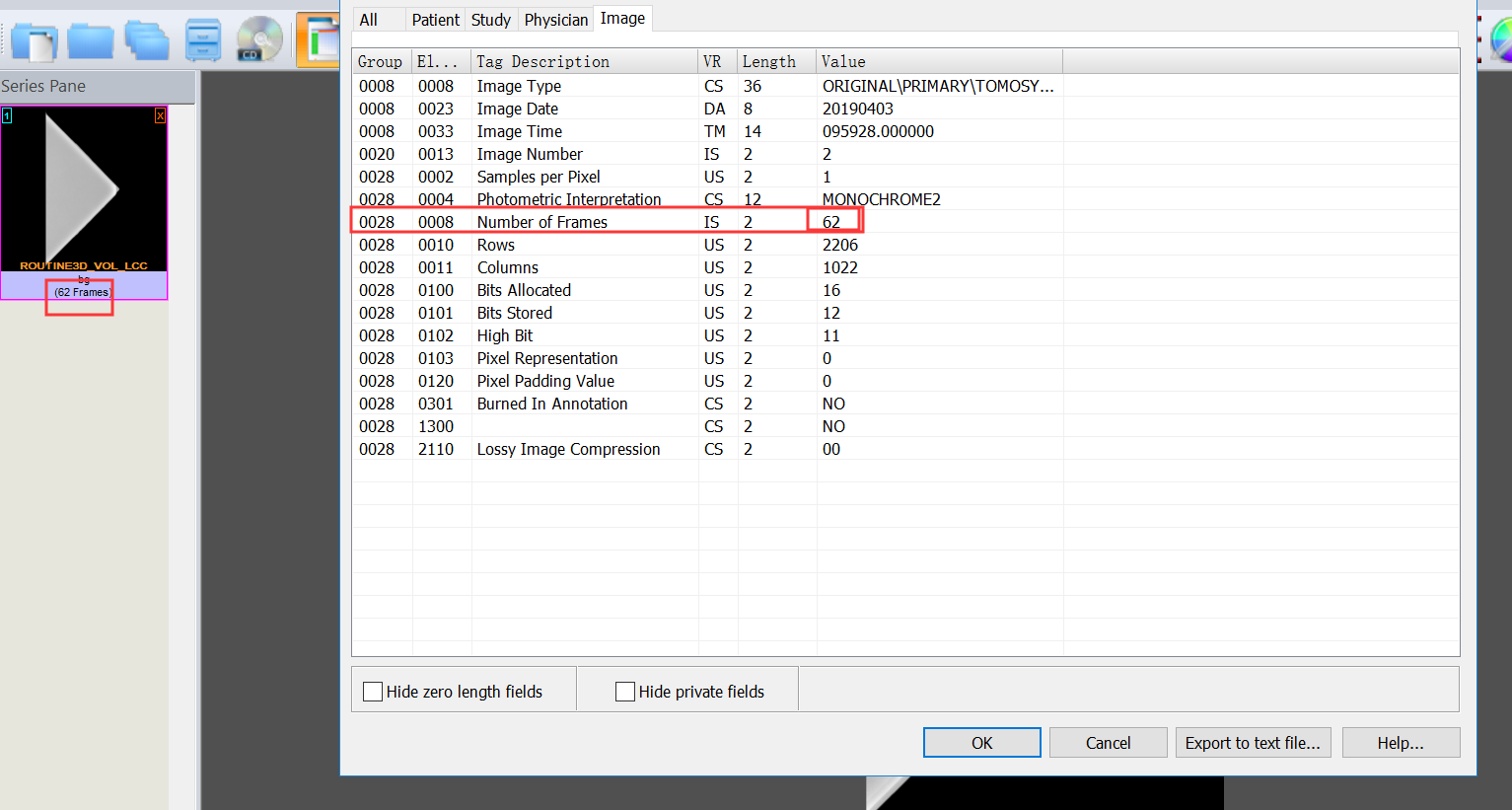The height and width of the screenshot is (810, 1512).
Task: Click Export to text file button
Action: (x=1253, y=743)
